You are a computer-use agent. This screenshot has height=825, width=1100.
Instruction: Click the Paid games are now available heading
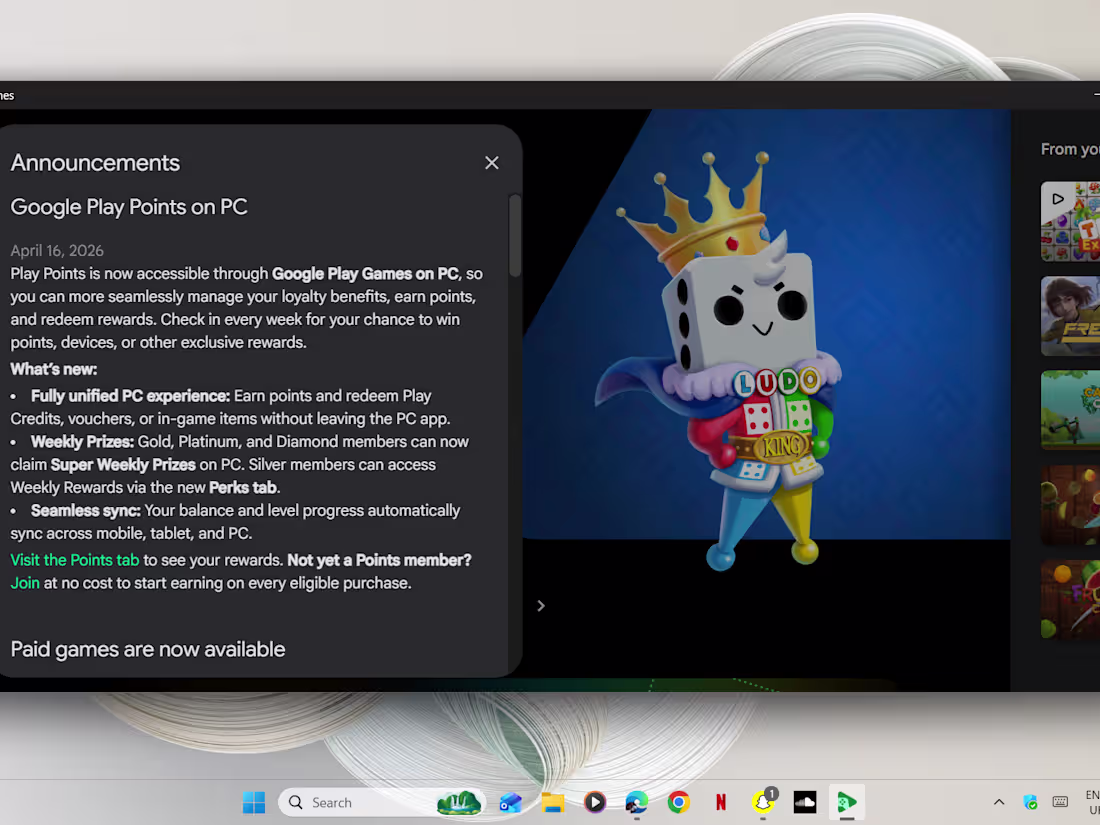[148, 650]
